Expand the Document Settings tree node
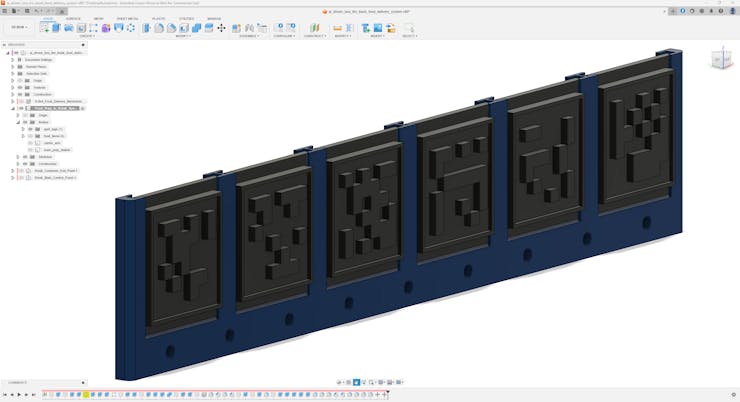 click(13, 59)
